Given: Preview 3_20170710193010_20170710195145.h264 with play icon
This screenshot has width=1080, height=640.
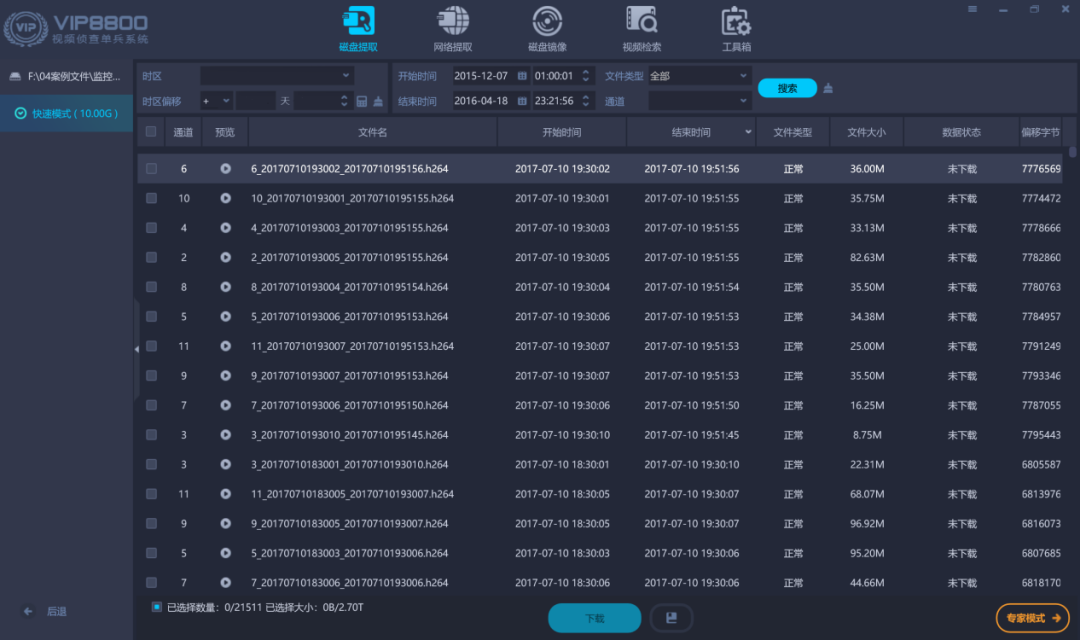Looking at the screenshot, I should tap(225, 435).
